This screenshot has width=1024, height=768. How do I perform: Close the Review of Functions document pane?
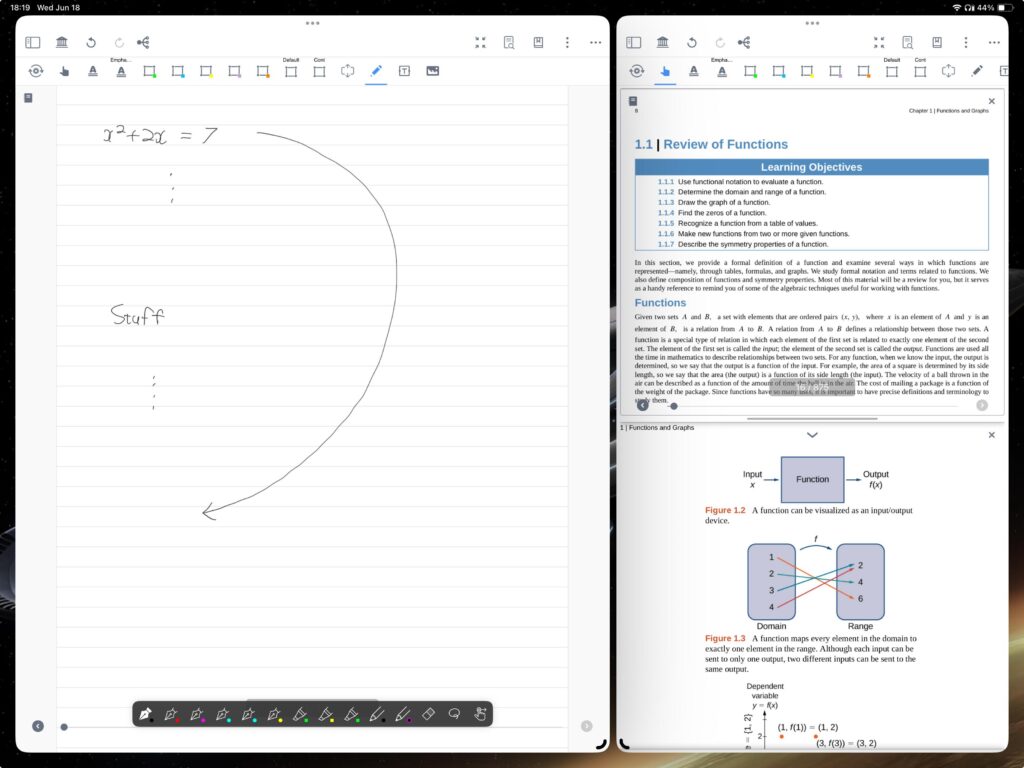(991, 100)
